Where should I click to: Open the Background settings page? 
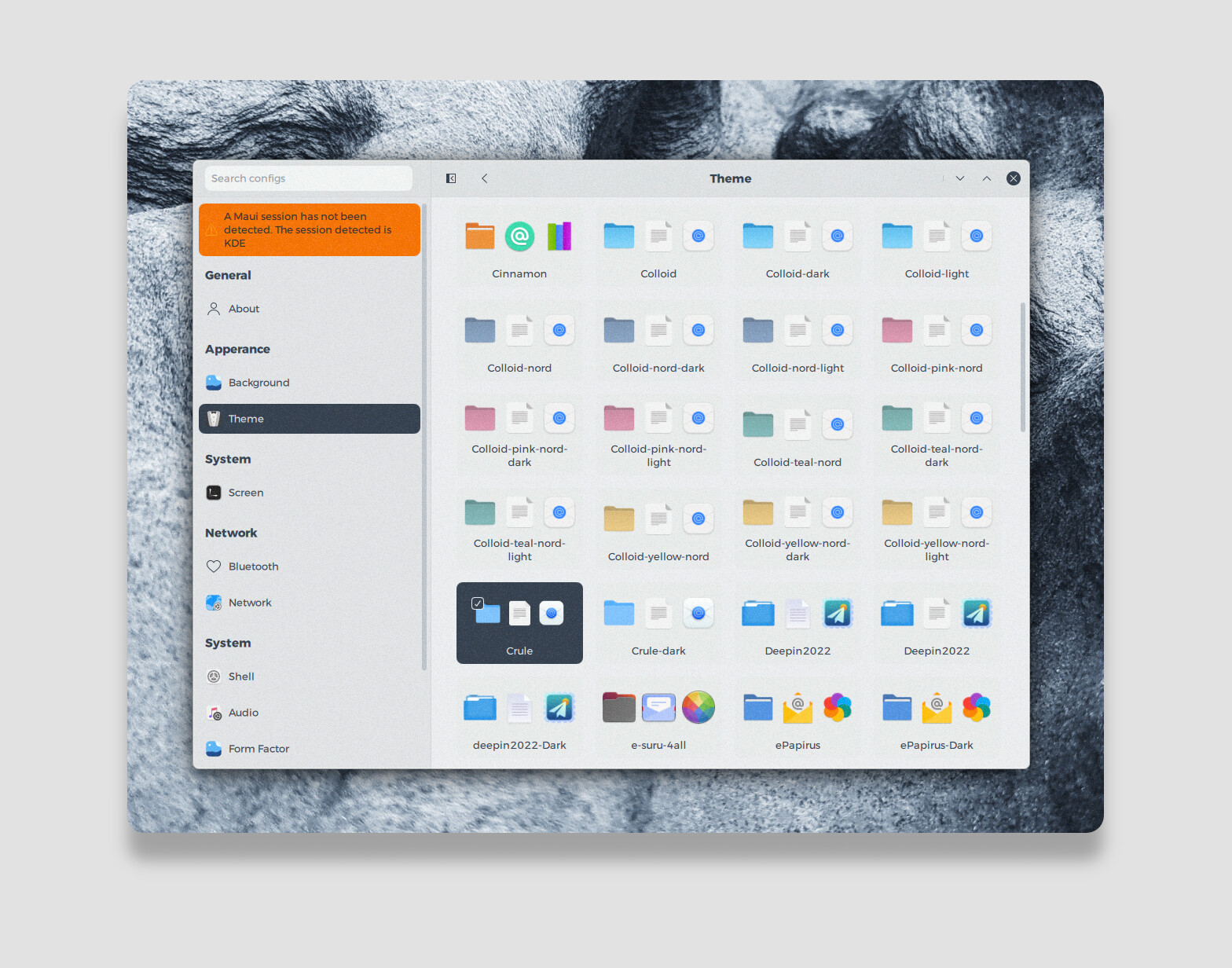tap(310, 383)
